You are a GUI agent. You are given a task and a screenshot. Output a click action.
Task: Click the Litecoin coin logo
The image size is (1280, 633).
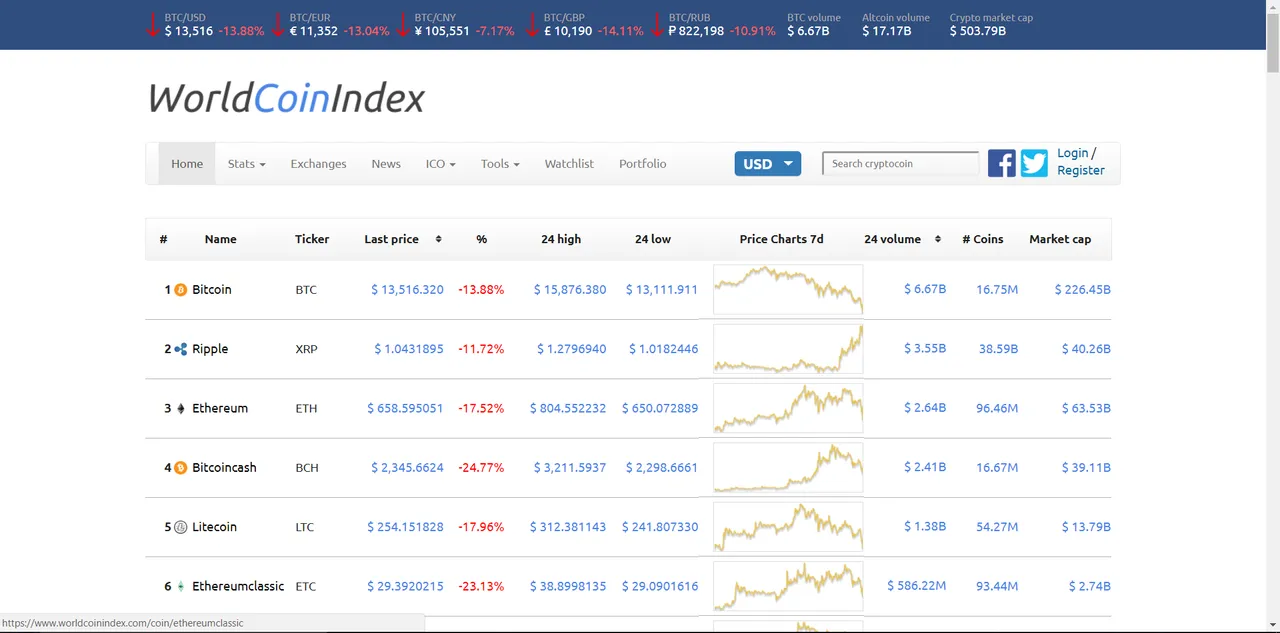pyautogui.click(x=181, y=527)
